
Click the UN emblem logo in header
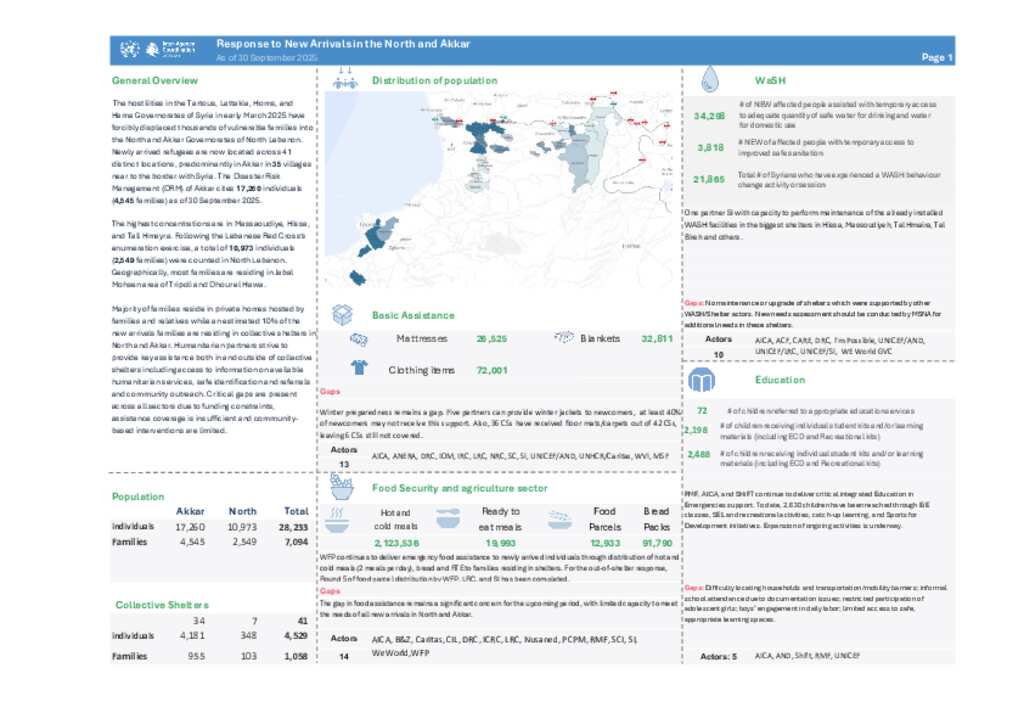point(127,50)
